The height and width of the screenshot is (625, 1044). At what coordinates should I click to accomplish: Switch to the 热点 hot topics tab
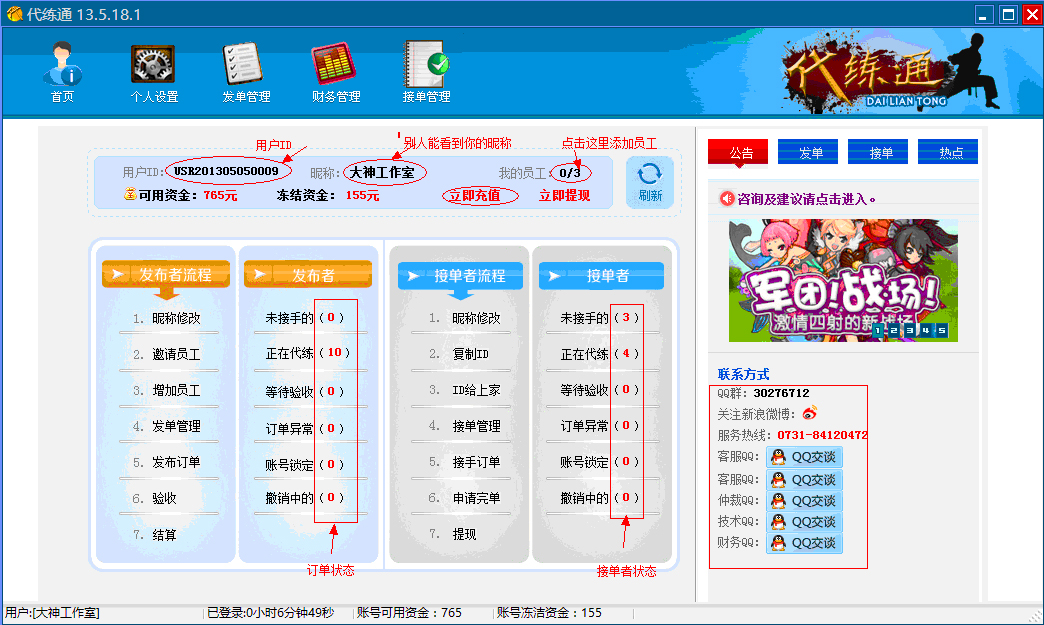947,151
